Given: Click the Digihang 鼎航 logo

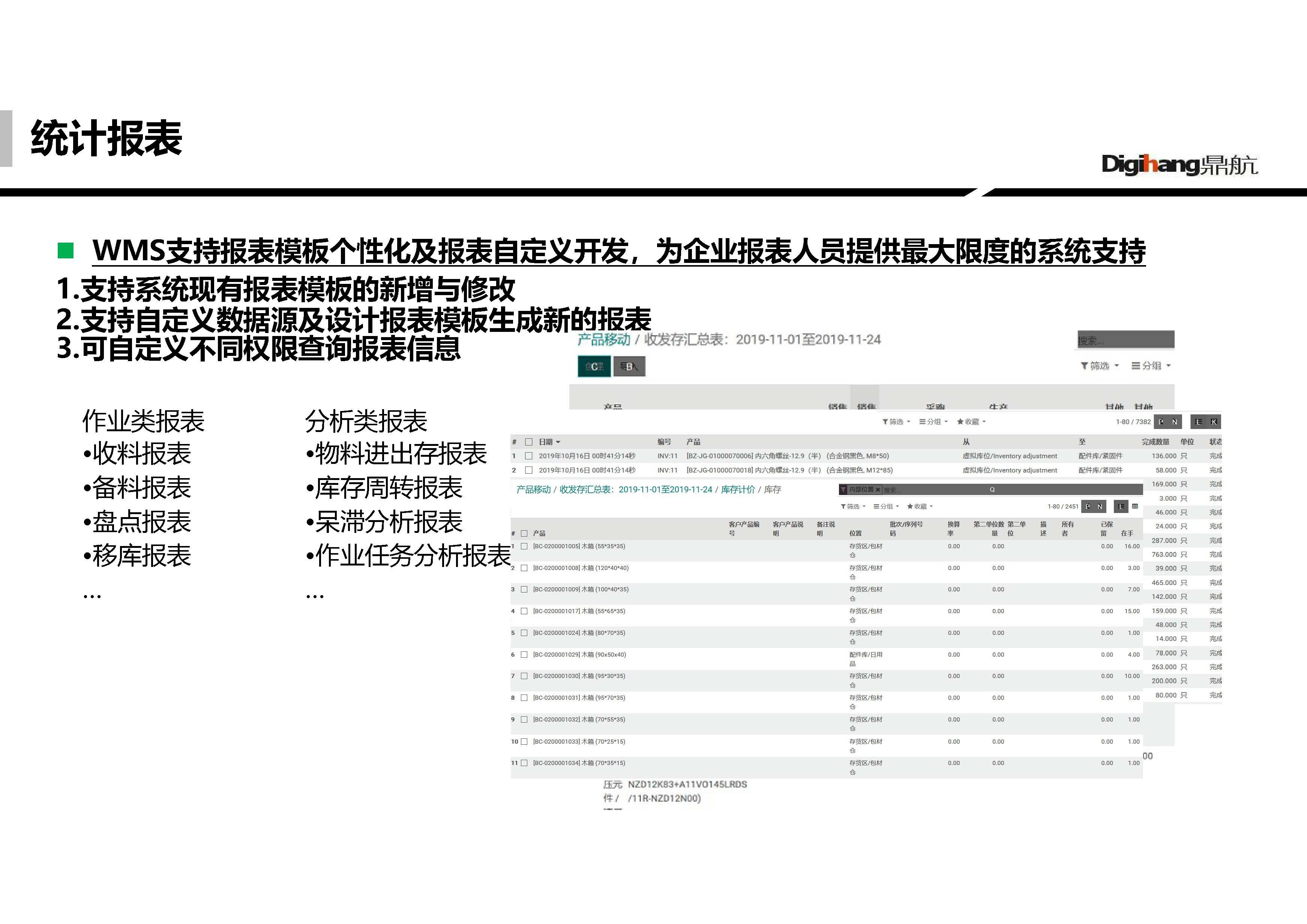Looking at the screenshot, I should [1179, 165].
